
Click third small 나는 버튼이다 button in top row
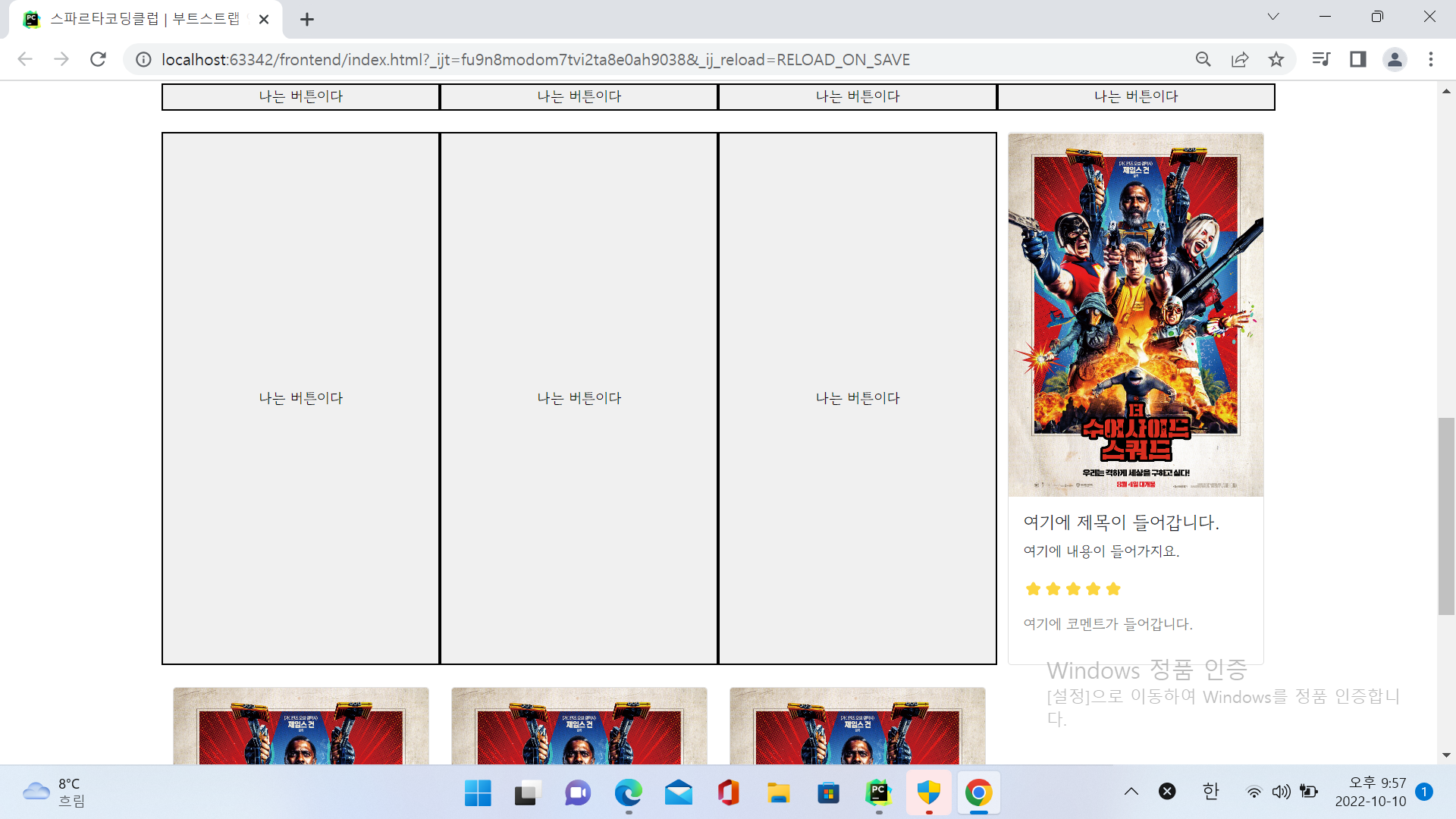(x=858, y=96)
